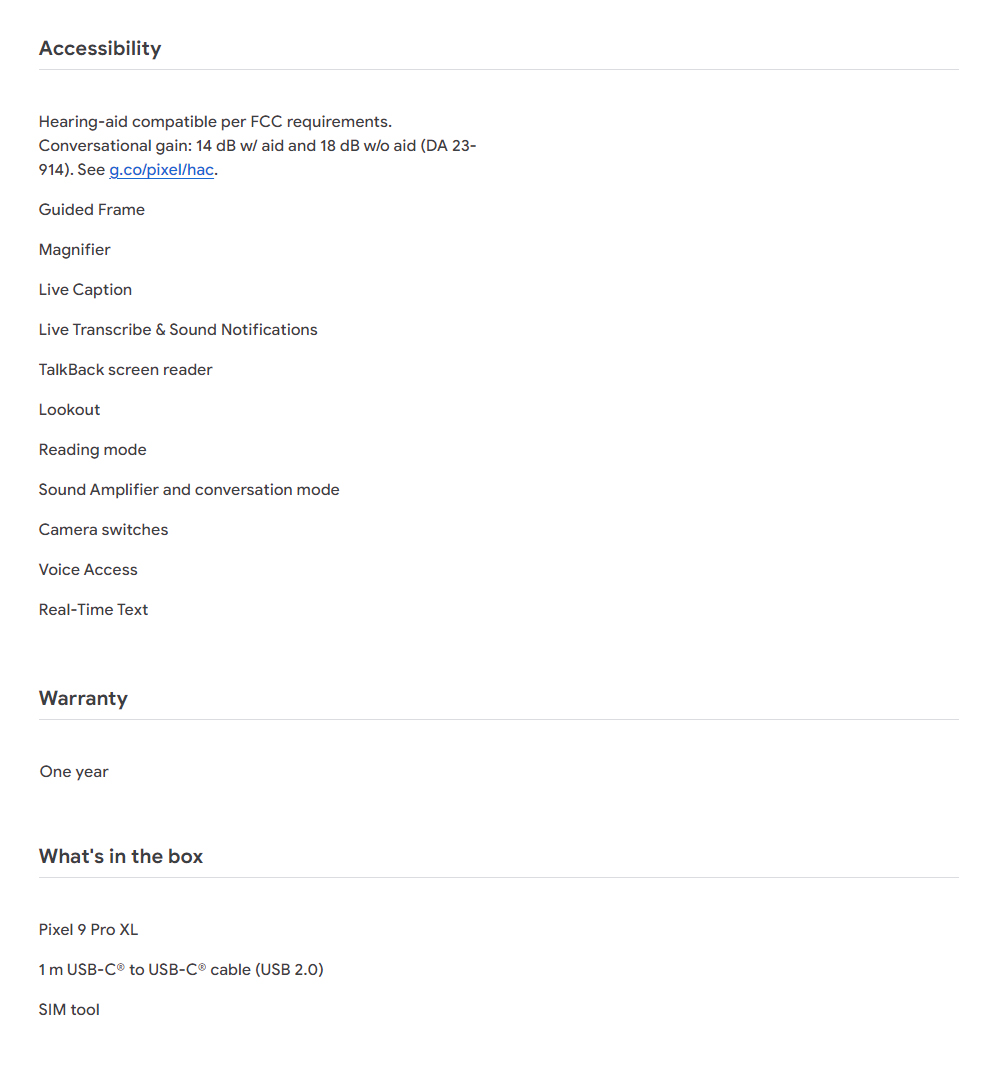Click the Voice Access feature text
The image size is (1000, 1083).
(88, 570)
